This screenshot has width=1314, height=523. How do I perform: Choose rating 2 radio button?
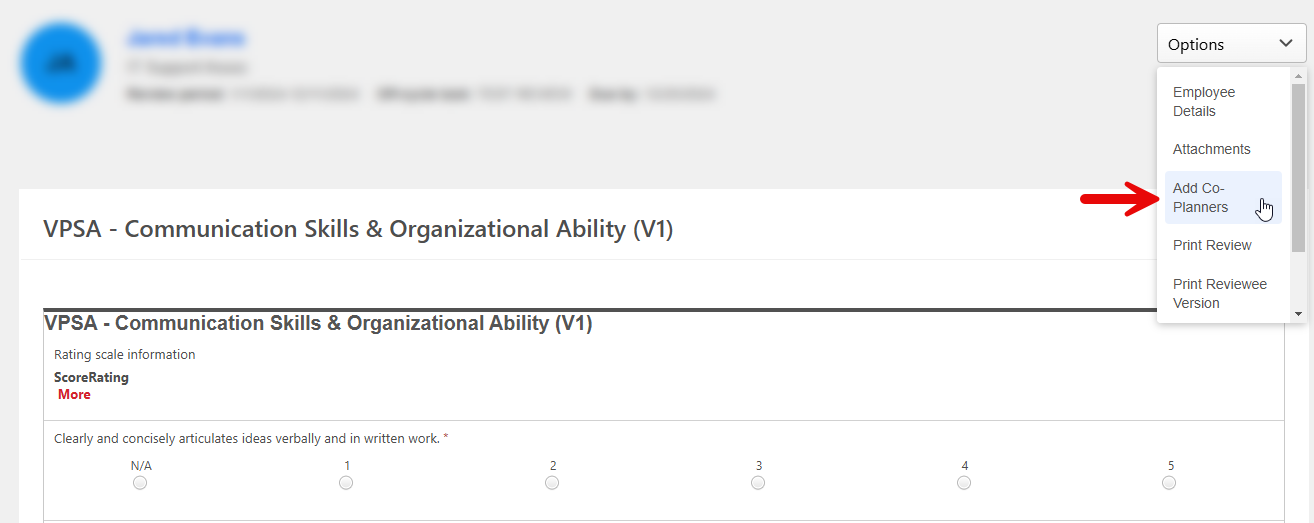click(552, 483)
